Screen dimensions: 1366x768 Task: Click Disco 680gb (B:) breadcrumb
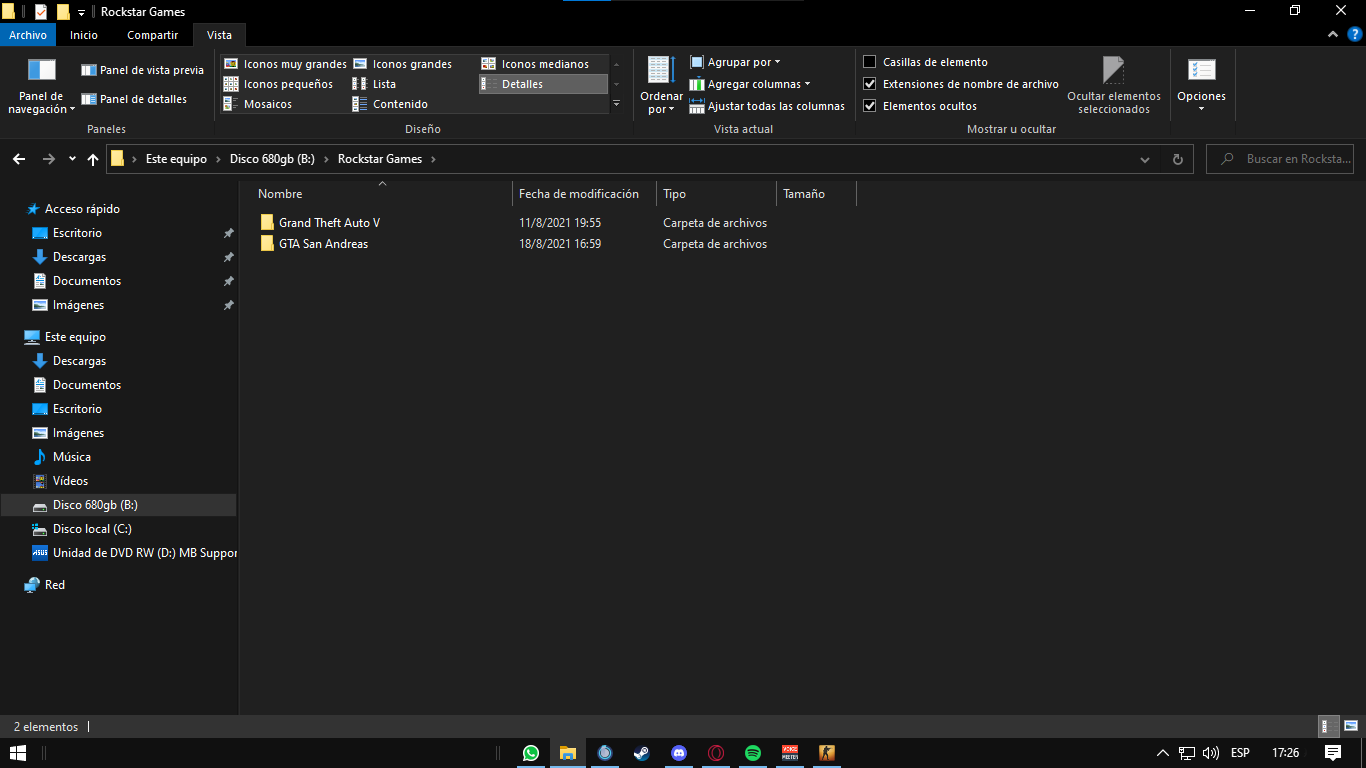(272, 159)
